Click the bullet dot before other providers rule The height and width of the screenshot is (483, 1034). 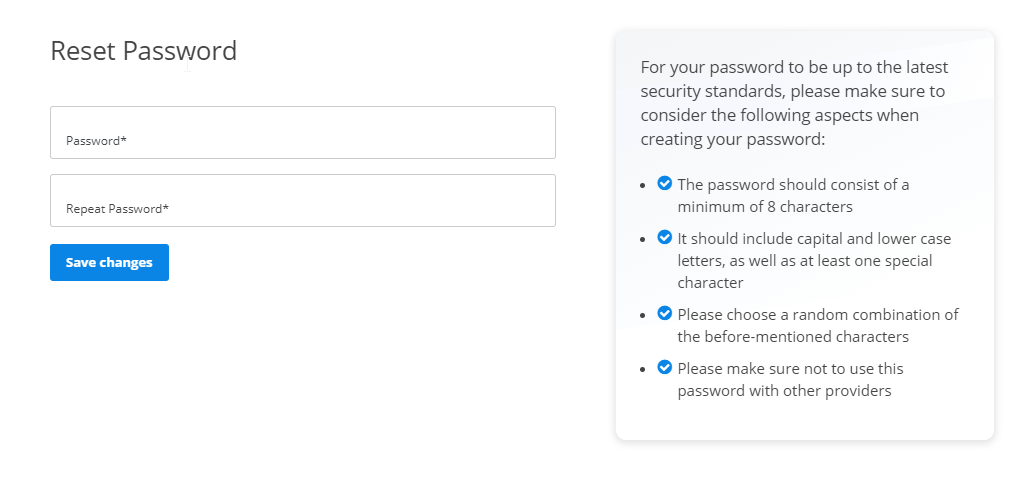643,370
